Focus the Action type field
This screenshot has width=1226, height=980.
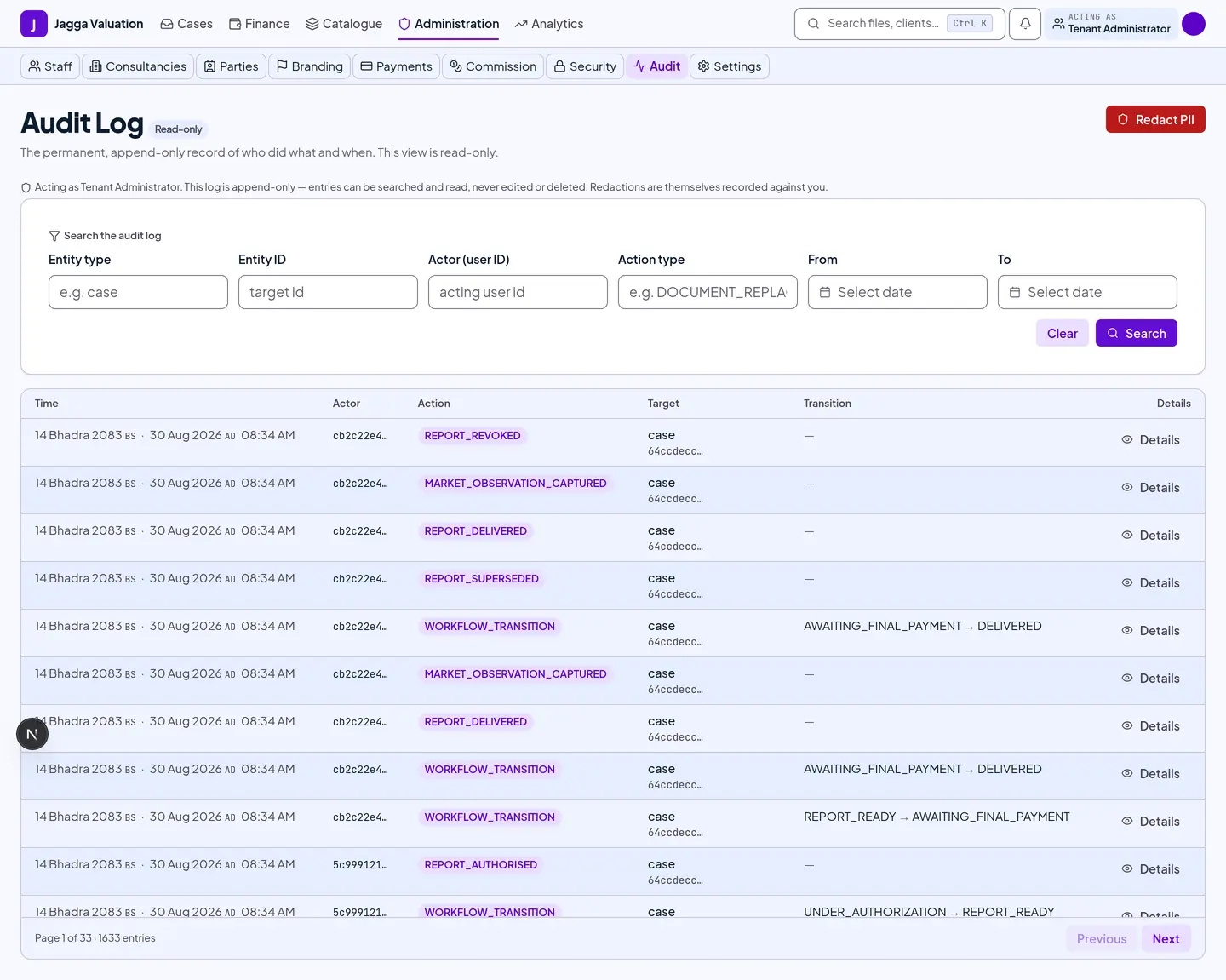[x=708, y=292]
